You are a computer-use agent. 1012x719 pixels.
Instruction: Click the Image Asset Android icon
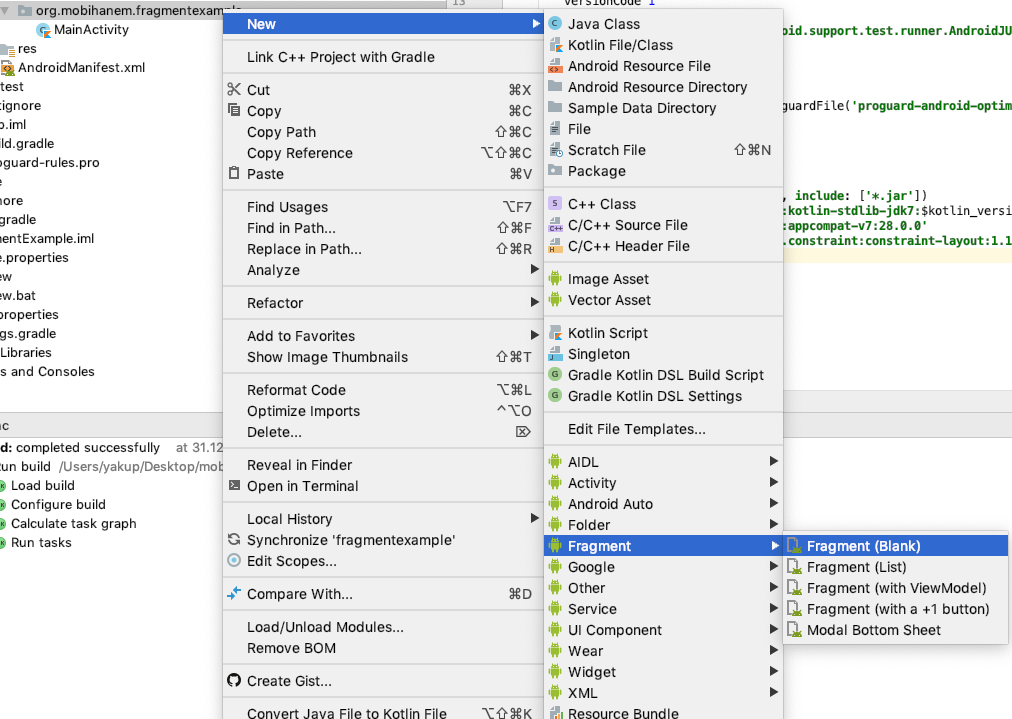tap(555, 279)
